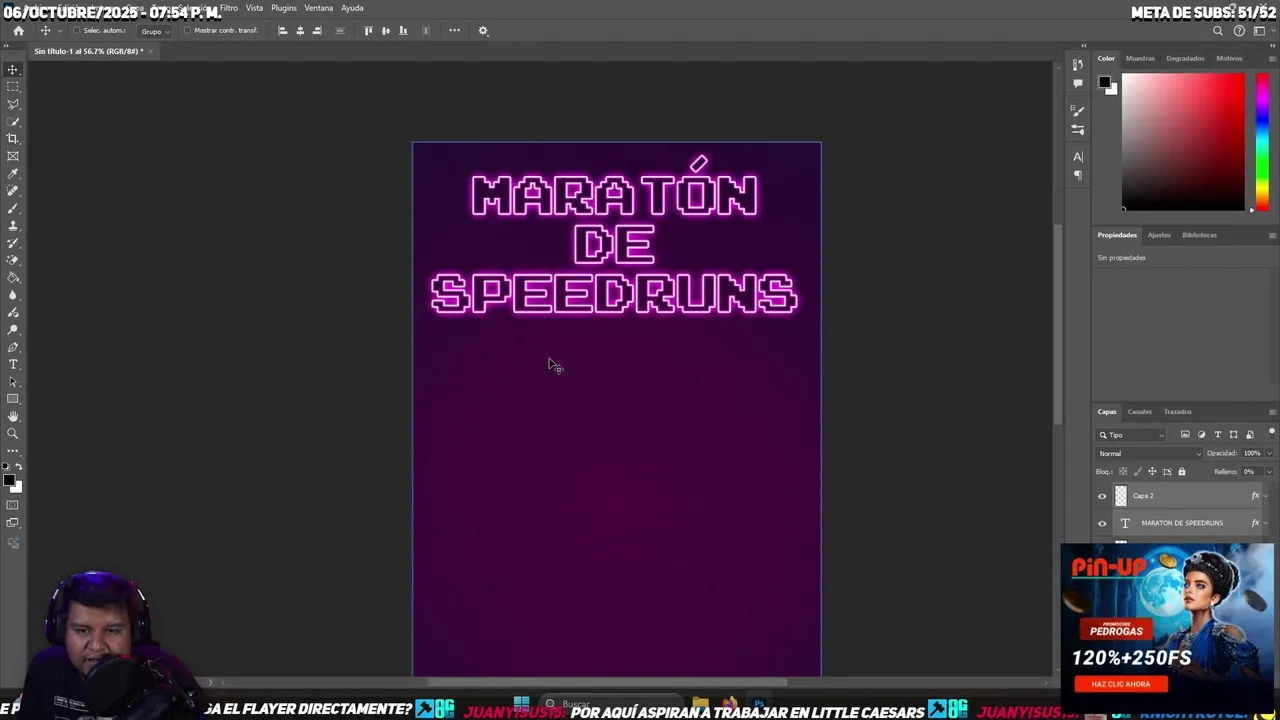Screen dimensions: 1280x720
Task: Click the foreground color swatch in Color panel
Action: coord(1104,82)
